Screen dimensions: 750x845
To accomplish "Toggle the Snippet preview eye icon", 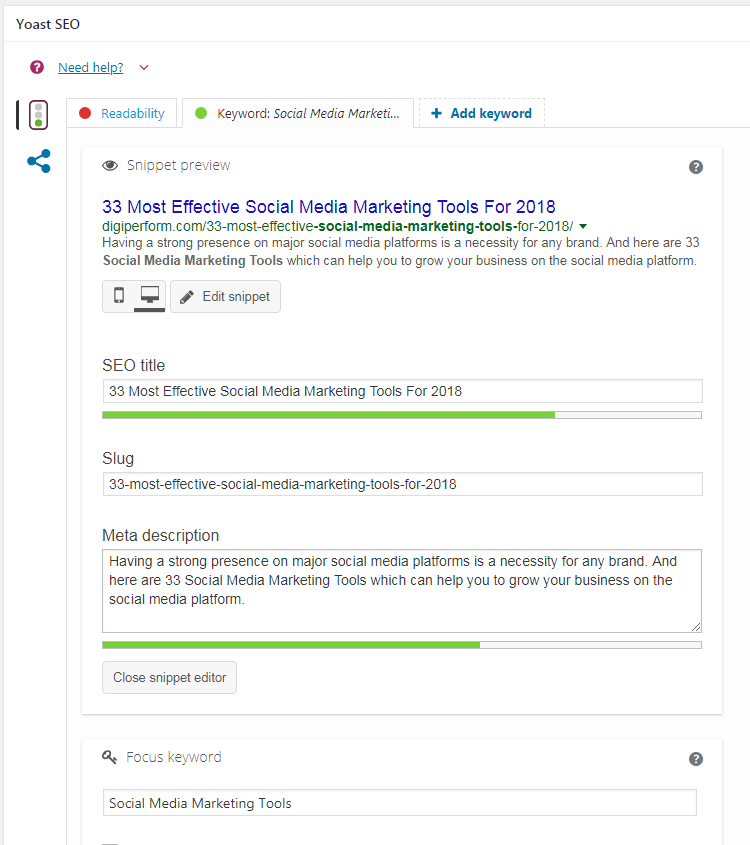I will point(110,165).
